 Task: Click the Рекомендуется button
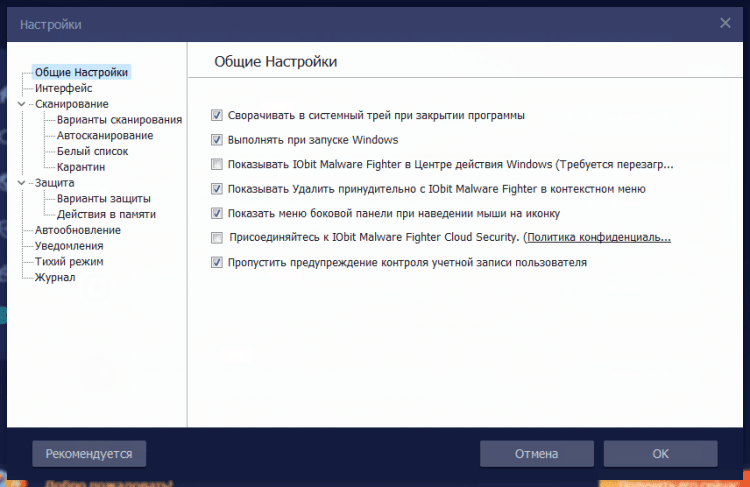click(89, 454)
